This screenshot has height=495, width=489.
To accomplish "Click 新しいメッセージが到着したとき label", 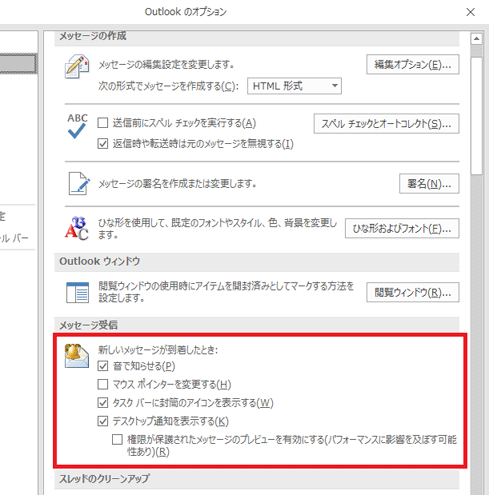I will coord(158,350).
